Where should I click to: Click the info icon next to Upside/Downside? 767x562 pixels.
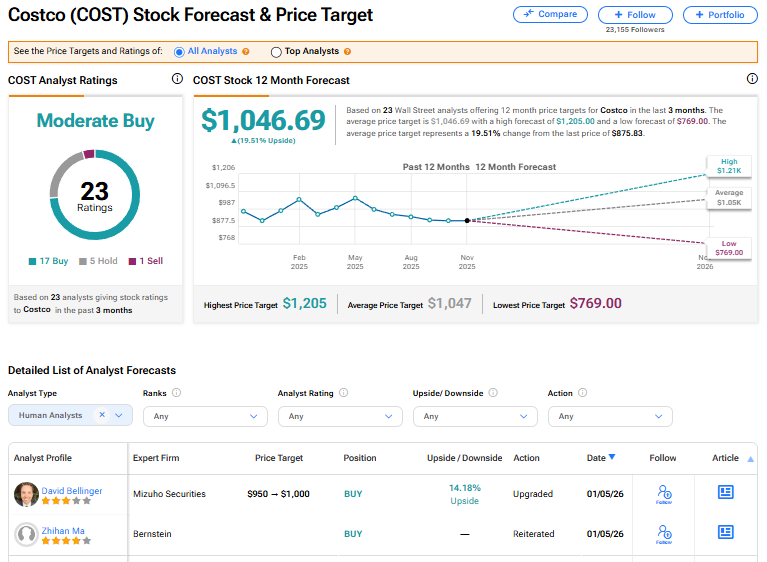tap(493, 394)
